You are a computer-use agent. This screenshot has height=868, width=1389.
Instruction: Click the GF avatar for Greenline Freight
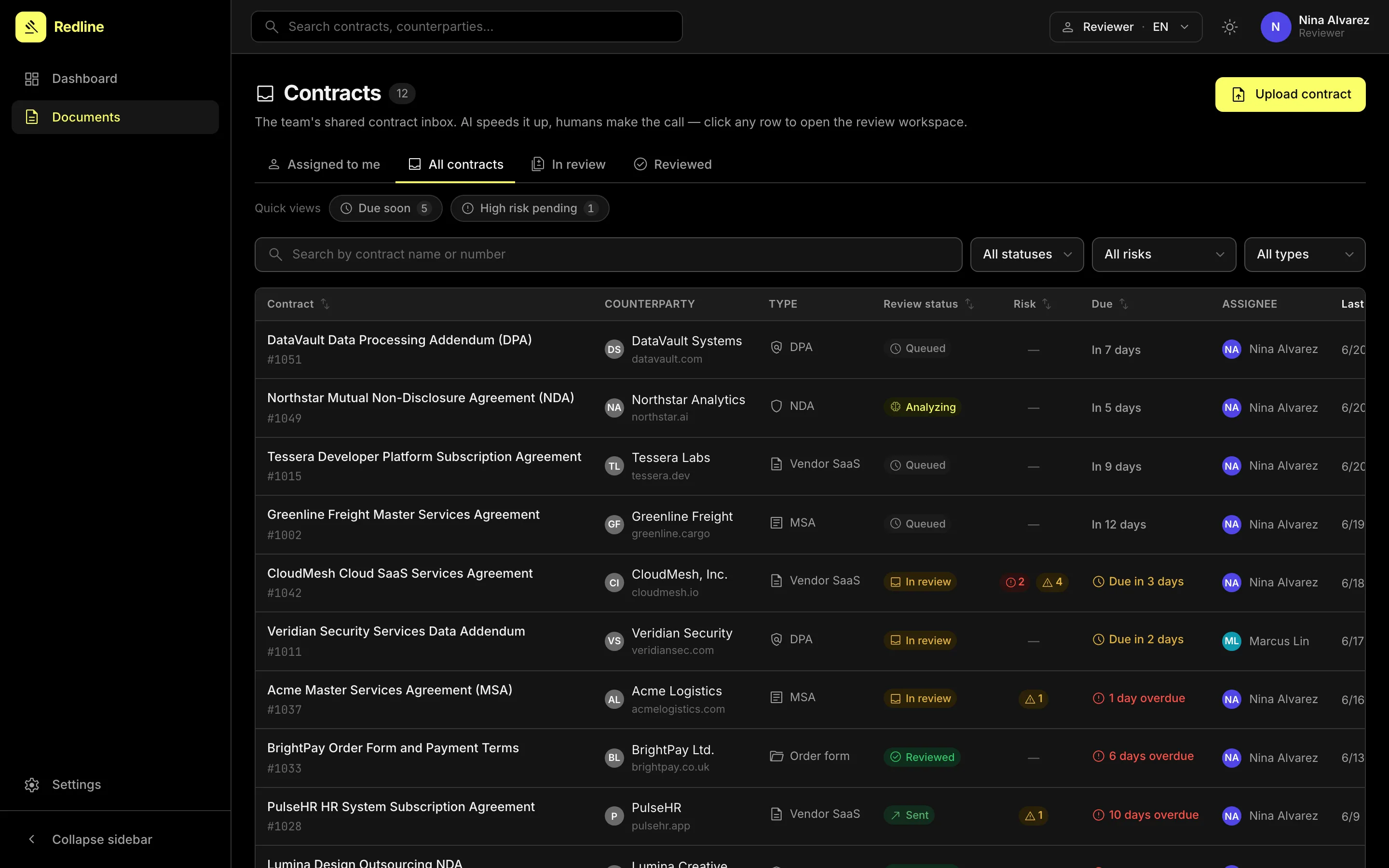pos(614,524)
